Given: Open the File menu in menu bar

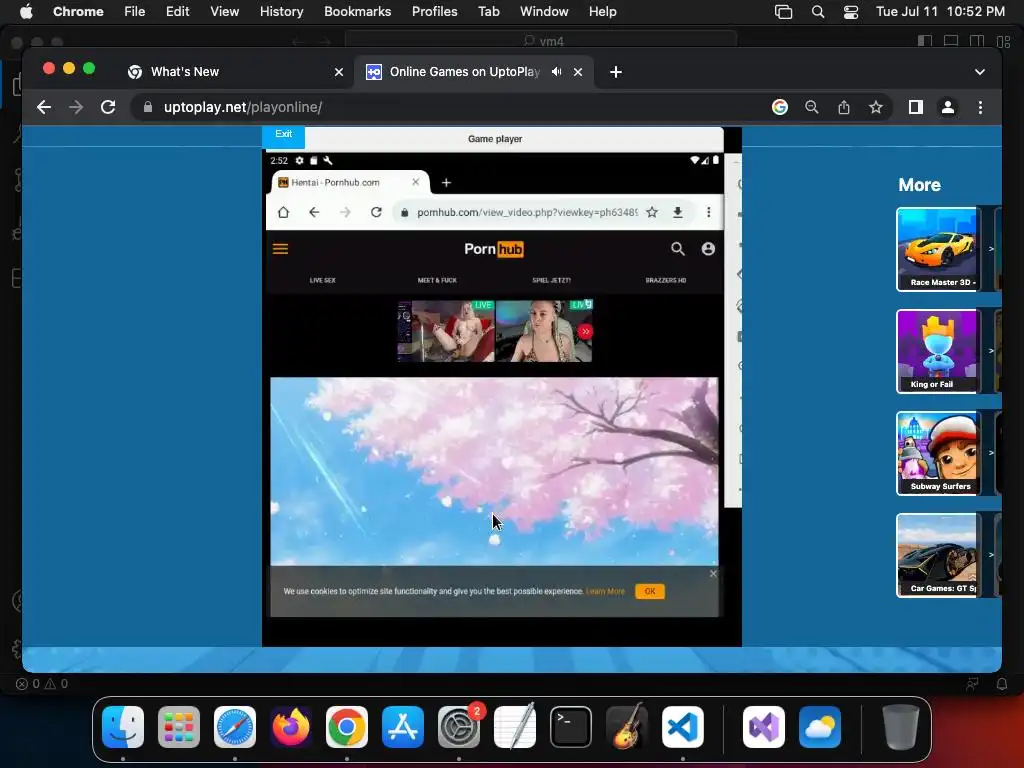Looking at the screenshot, I should [x=135, y=12].
